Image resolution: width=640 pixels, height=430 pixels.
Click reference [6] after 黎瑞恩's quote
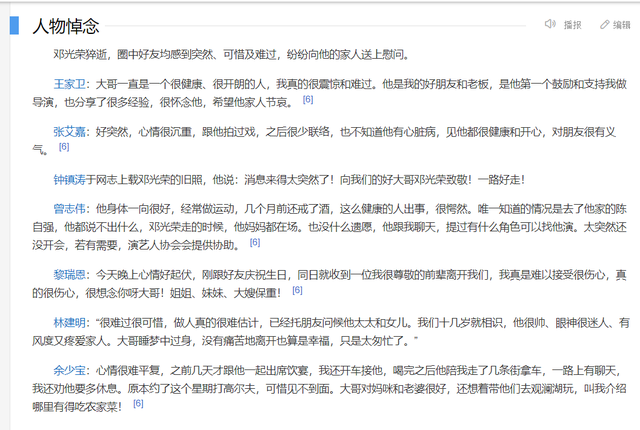tap(297, 290)
